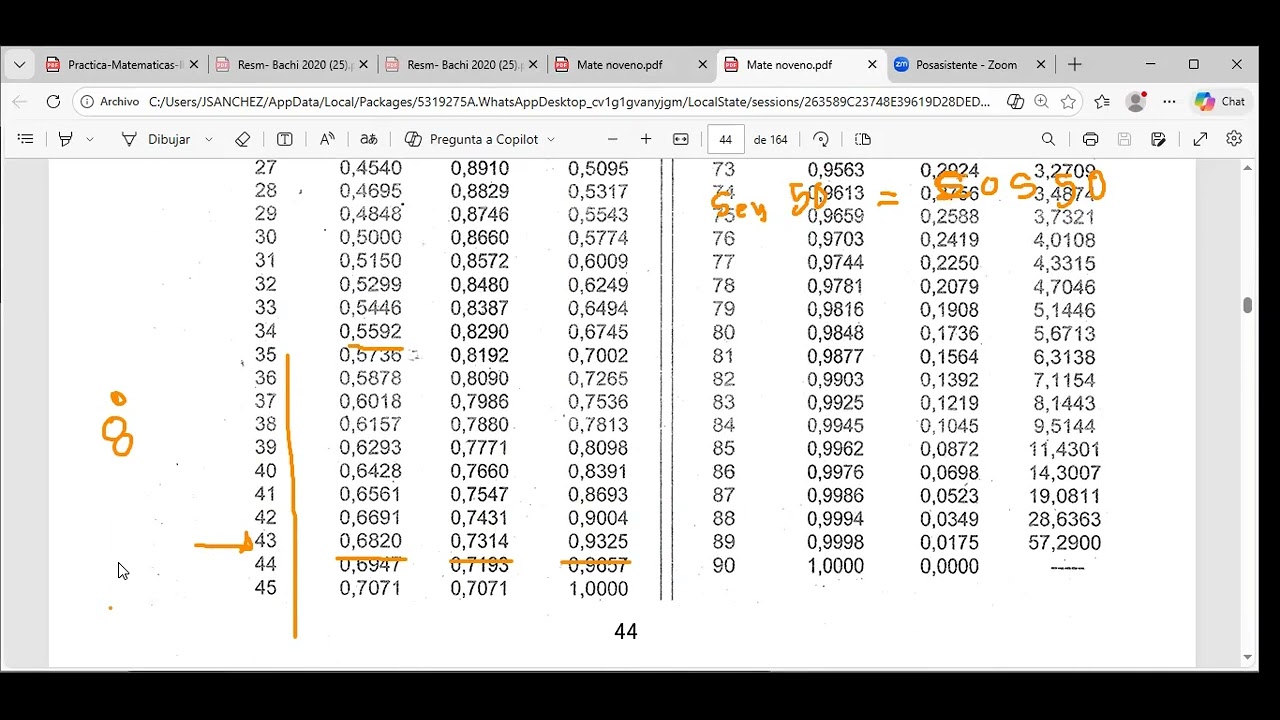Click the Dibujar draw tool button

[x=156, y=139]
